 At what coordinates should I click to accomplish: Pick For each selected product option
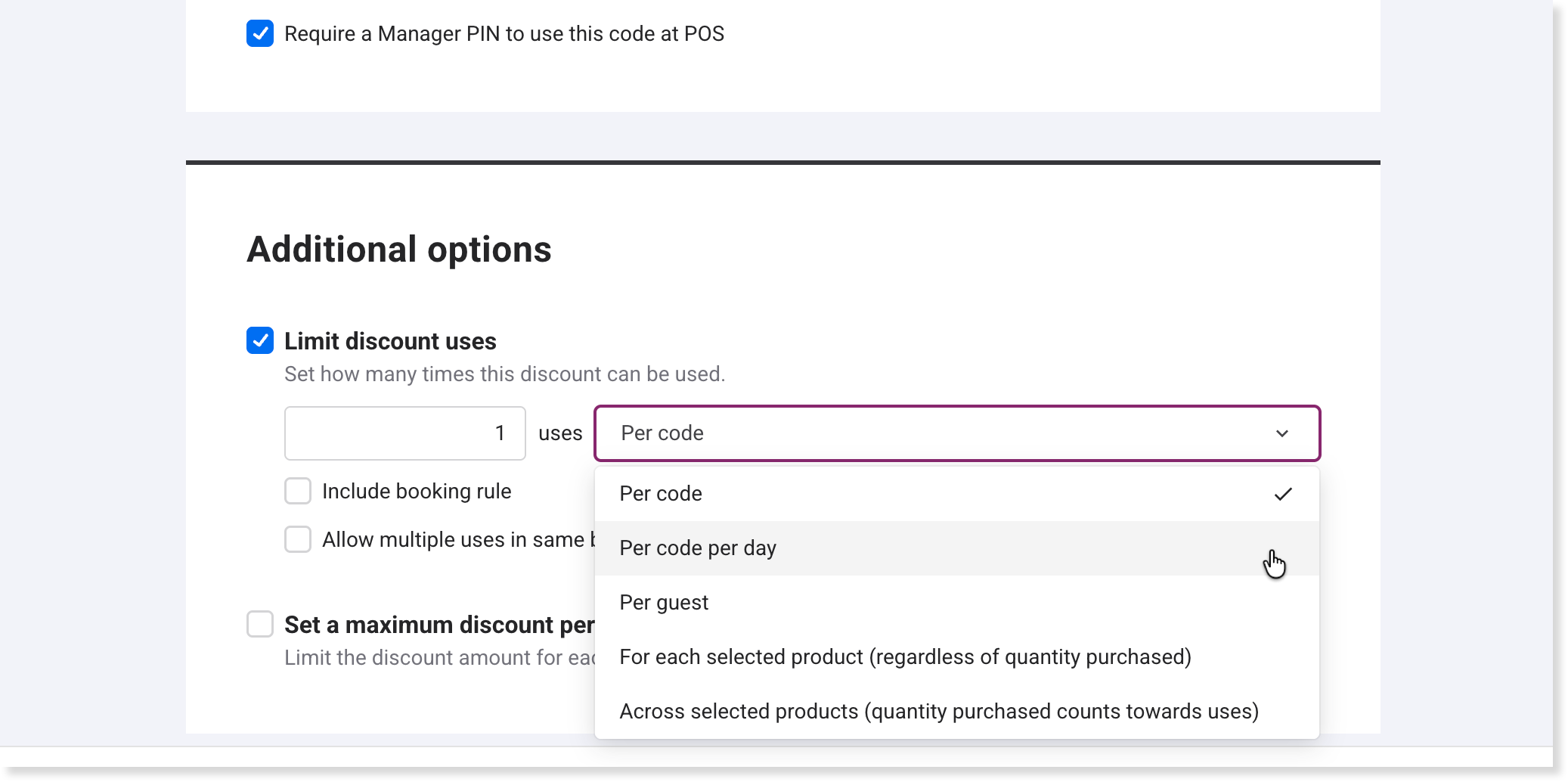click(905, 657)
